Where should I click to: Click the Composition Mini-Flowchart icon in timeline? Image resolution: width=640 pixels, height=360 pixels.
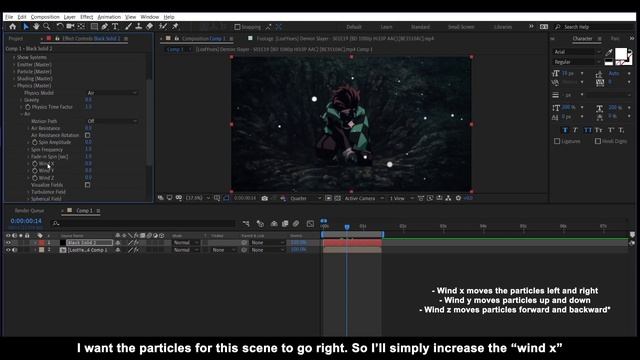246,224
